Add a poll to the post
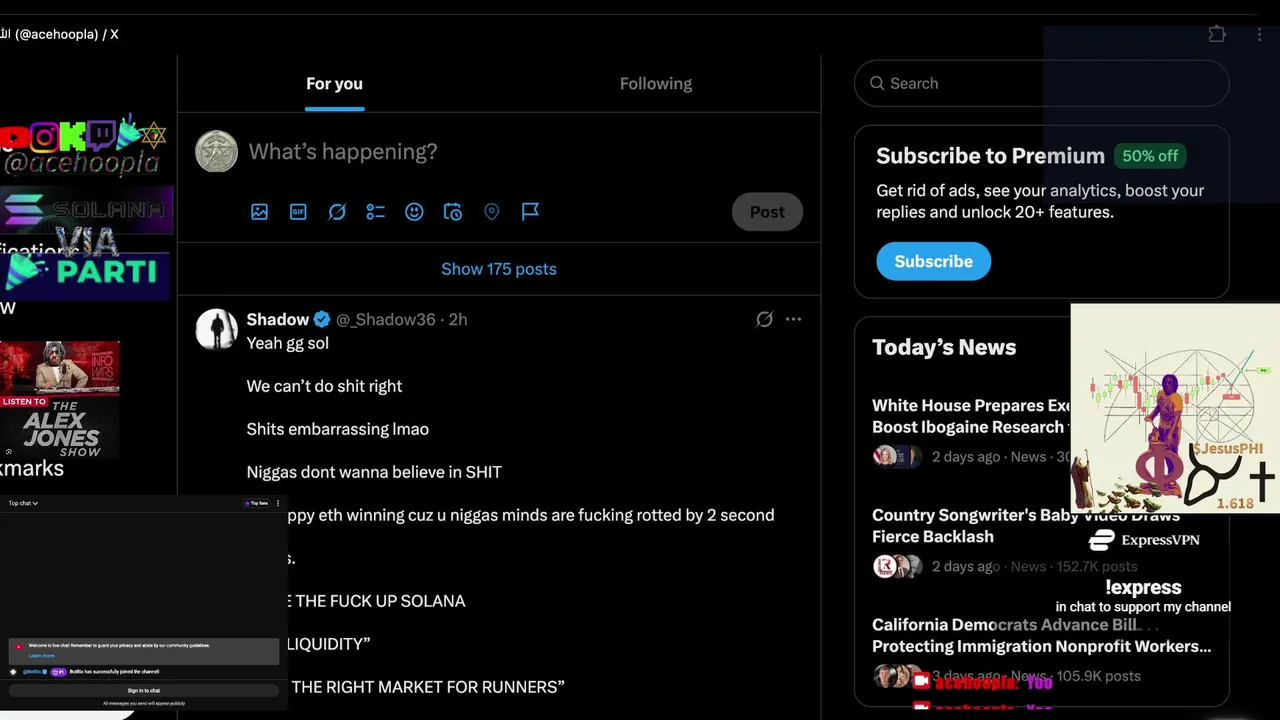This screenshot has width=1280, height=720. tap(375, 212)
